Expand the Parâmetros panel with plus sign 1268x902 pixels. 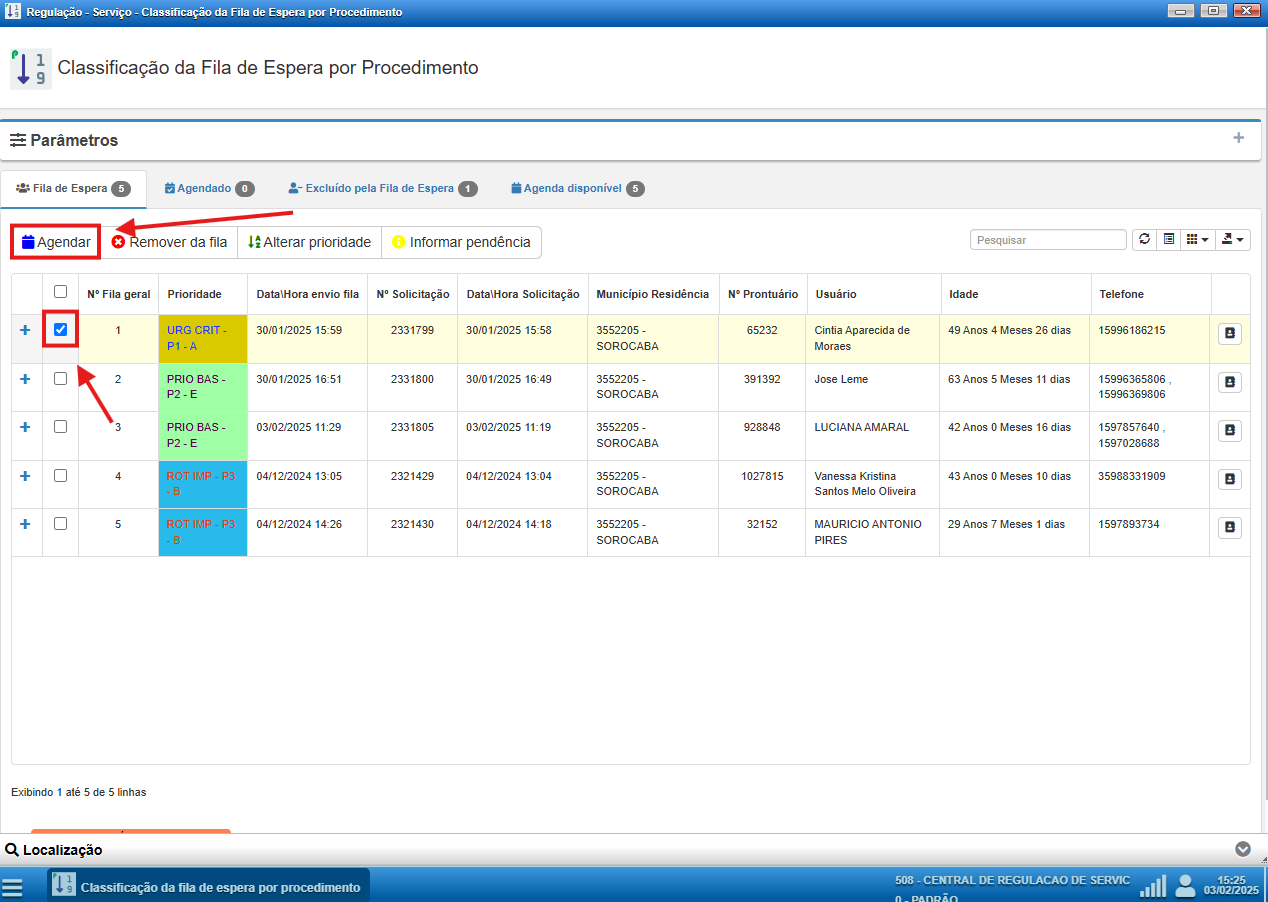1238,138
